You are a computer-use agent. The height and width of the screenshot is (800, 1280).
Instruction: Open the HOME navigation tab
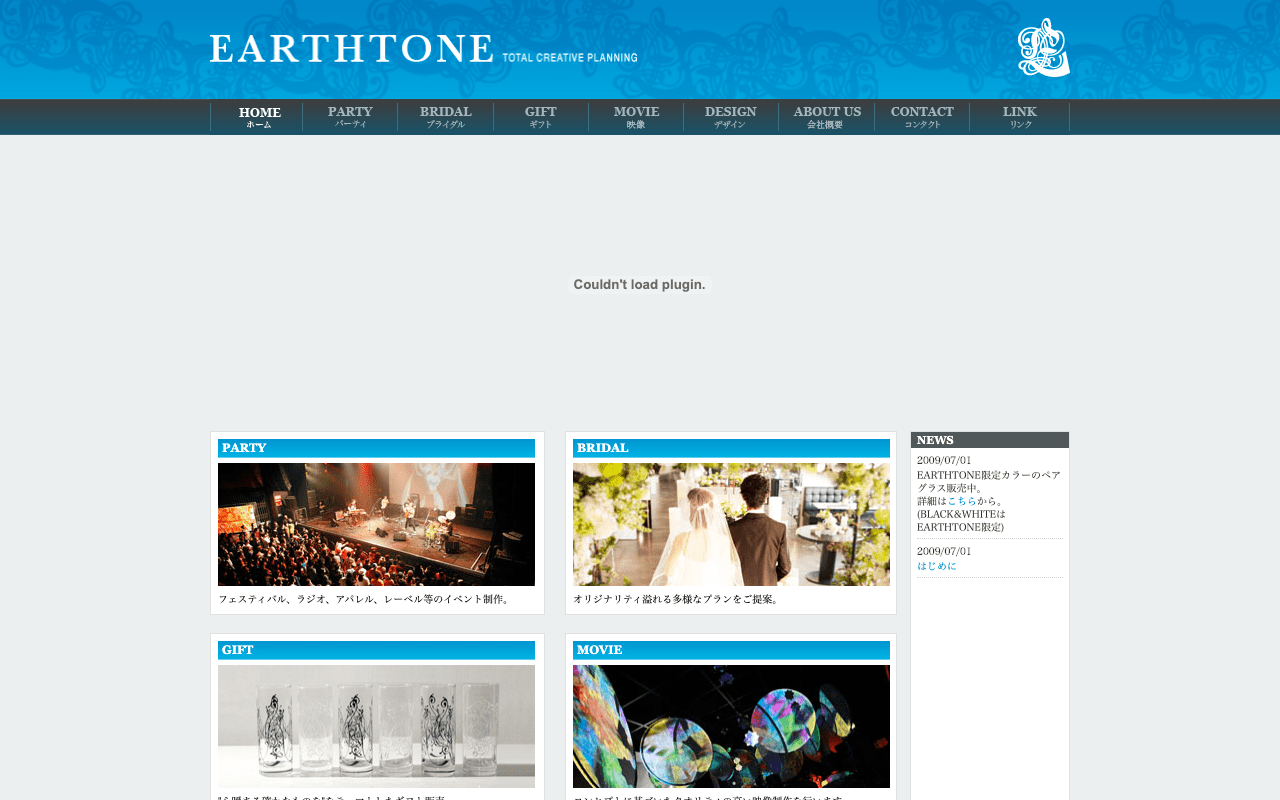(x=259, y=117)
